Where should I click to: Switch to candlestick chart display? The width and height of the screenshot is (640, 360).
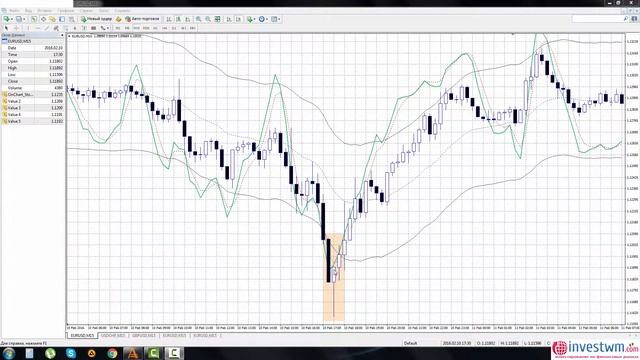click(178, 19)
